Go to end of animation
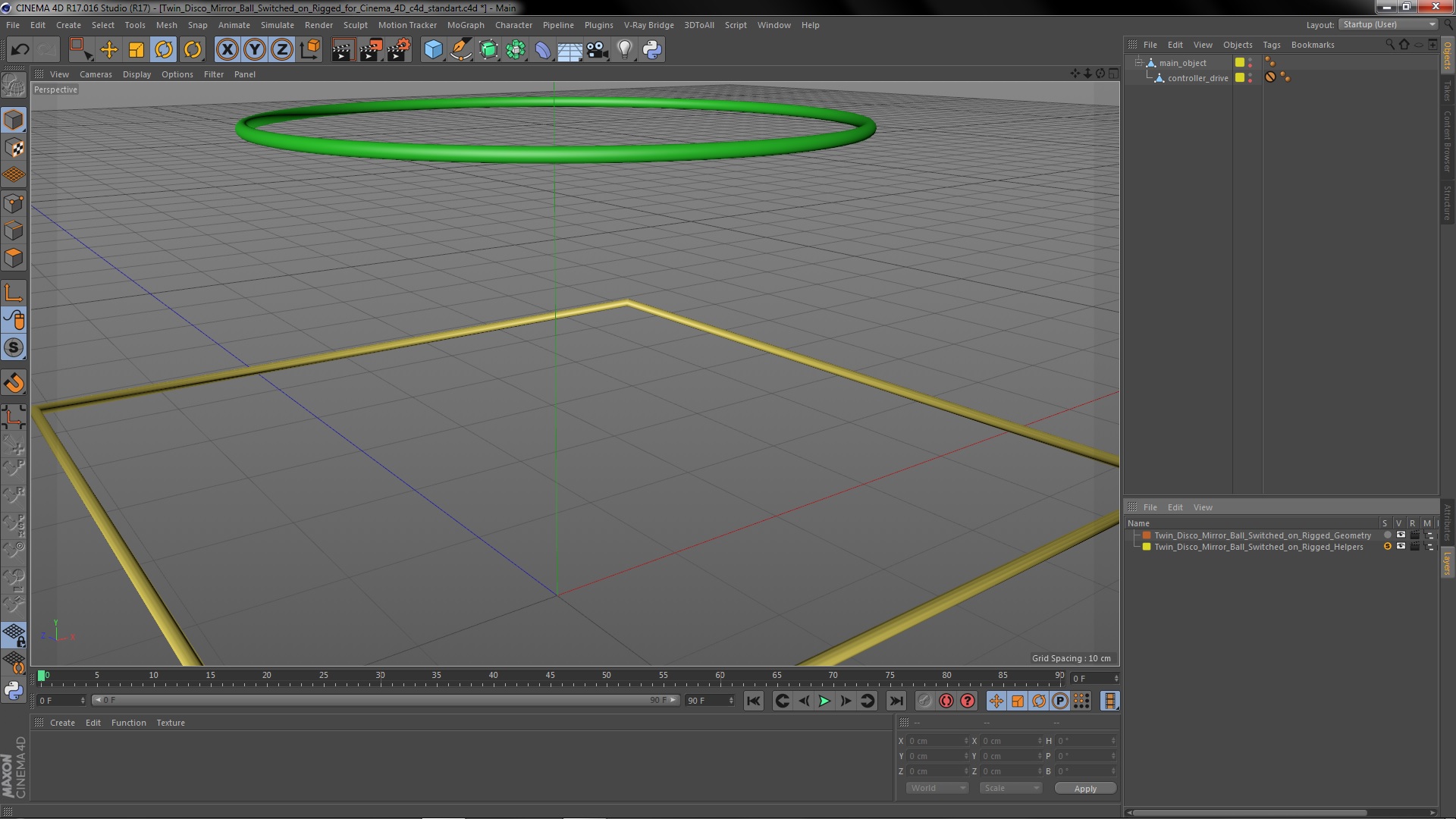 (x=896, y=701)
